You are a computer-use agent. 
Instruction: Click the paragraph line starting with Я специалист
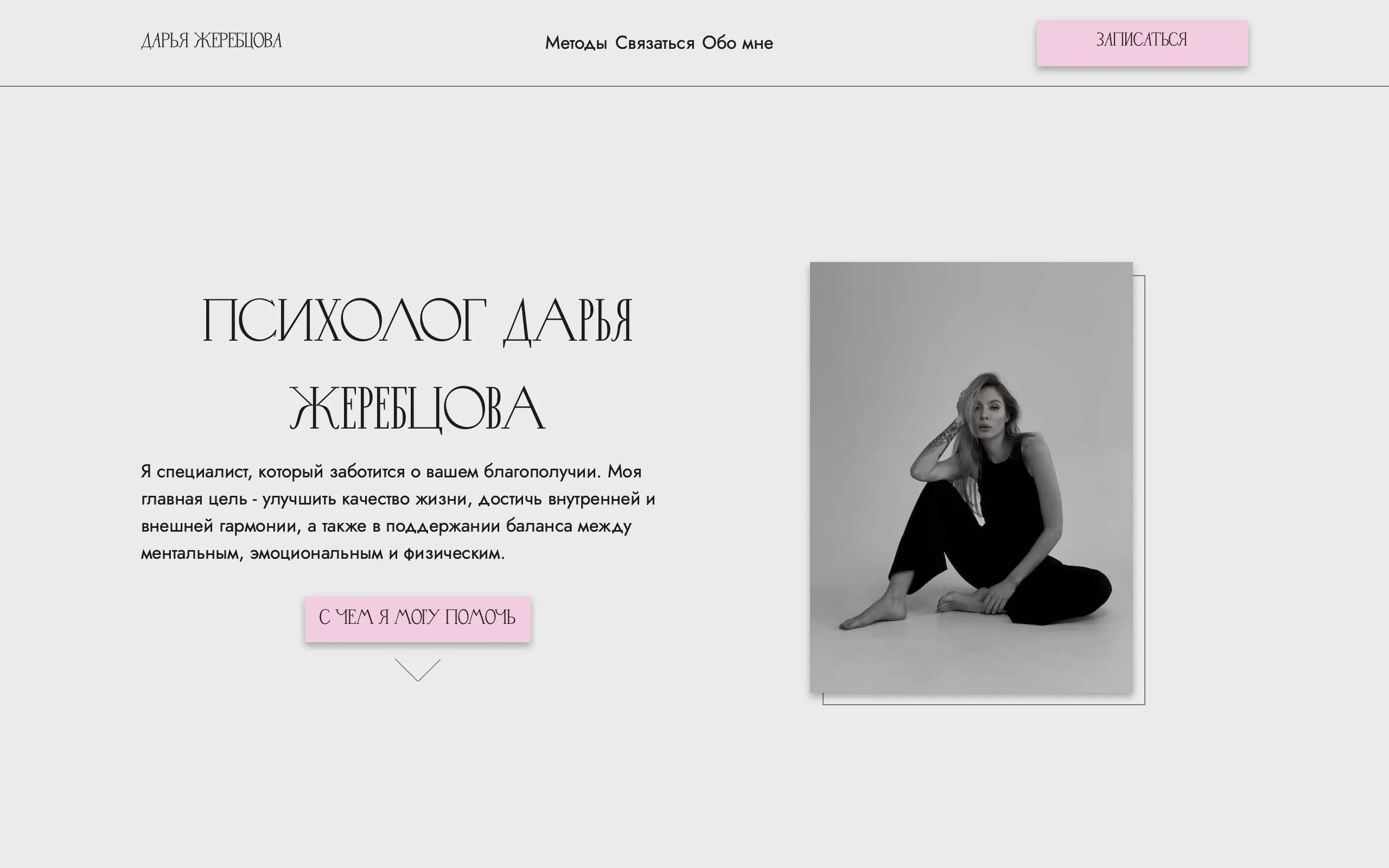(x=390, y=472)
